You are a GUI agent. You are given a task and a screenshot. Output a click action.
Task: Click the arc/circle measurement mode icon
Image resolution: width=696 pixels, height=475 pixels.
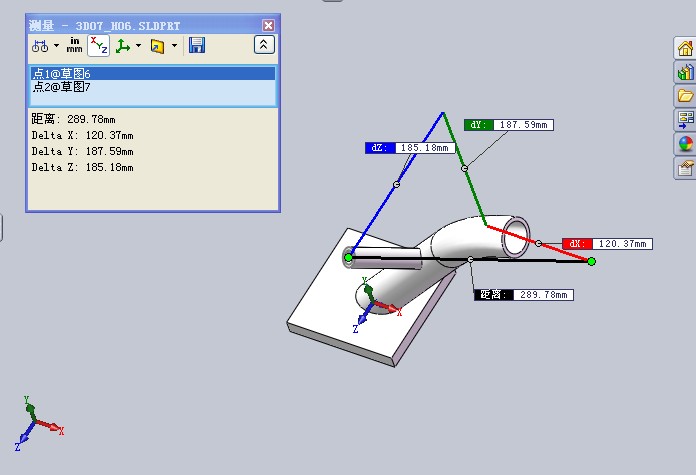(40, 45)
